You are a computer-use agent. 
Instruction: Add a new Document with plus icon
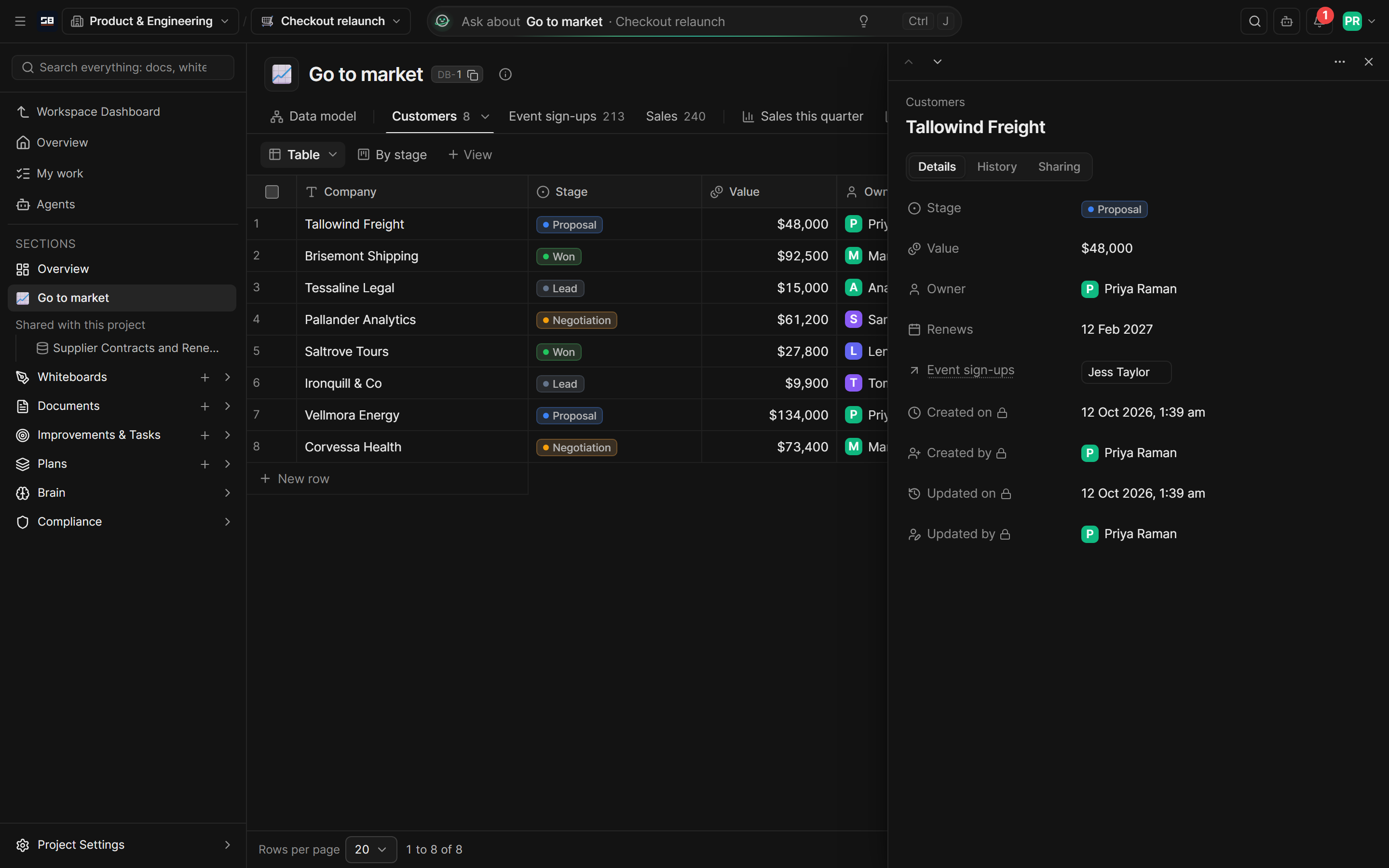point(205,407)
